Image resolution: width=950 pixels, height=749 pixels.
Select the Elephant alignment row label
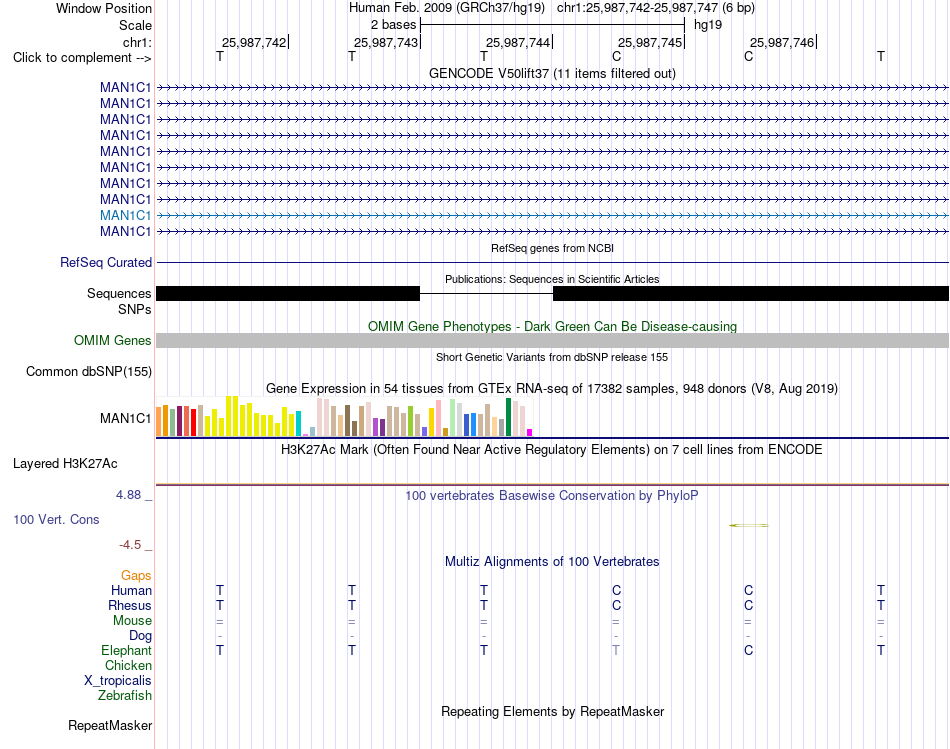tap(126, 650)
